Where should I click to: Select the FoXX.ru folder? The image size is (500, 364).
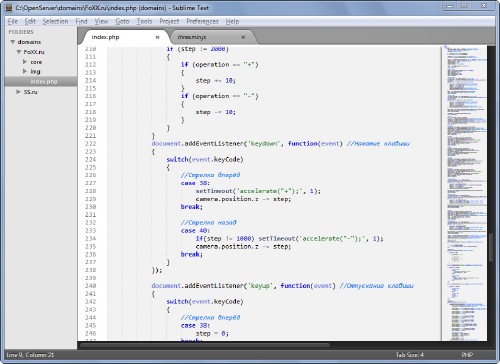point(34,52)
